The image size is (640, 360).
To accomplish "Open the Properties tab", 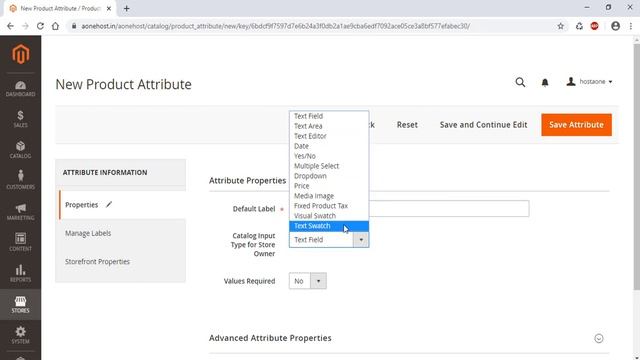I will pyautogui.click(x=122, y=204).
